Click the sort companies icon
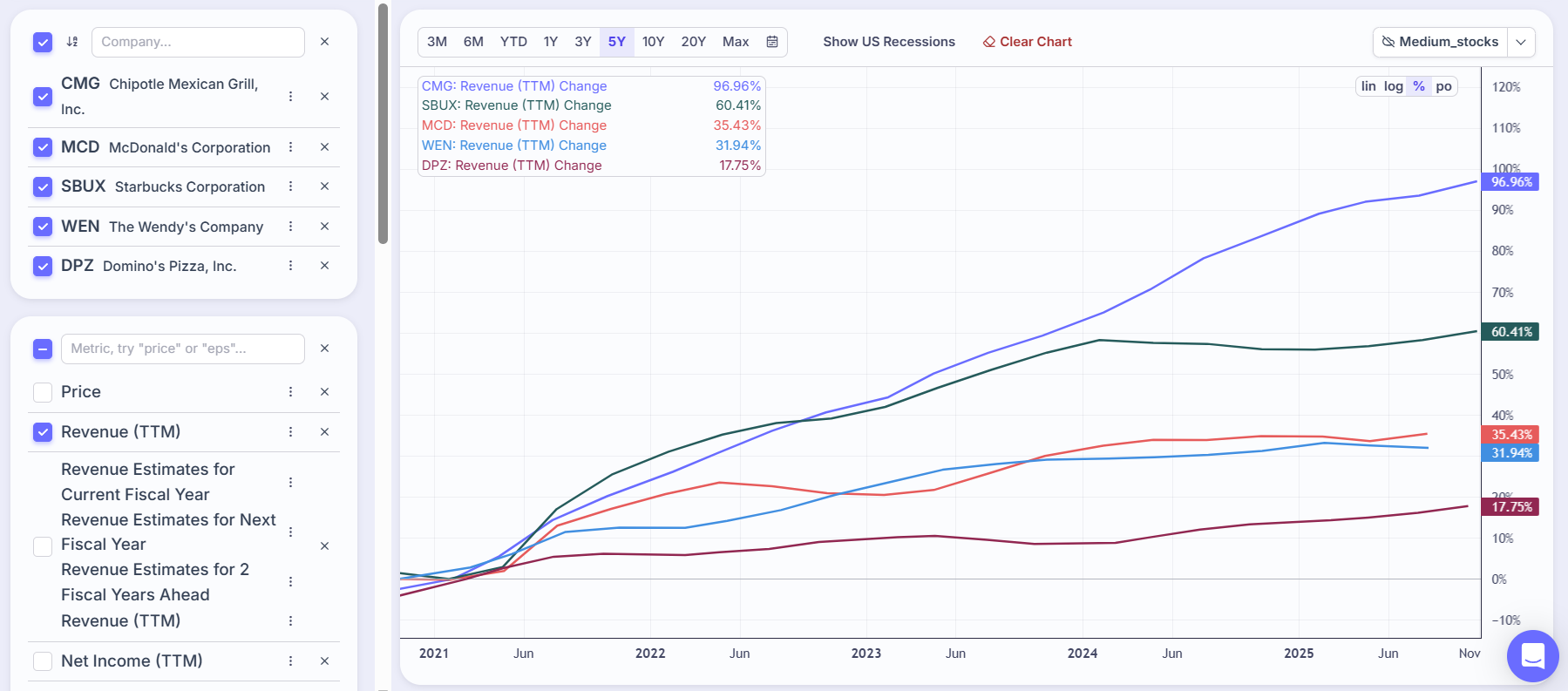1568x691 pixels. click(72, 42)
